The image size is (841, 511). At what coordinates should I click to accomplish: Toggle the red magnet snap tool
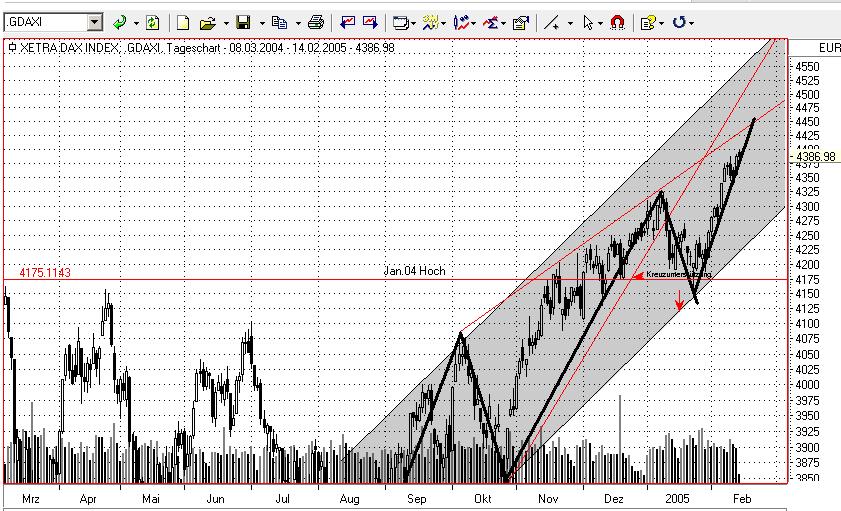click(618, 23)
